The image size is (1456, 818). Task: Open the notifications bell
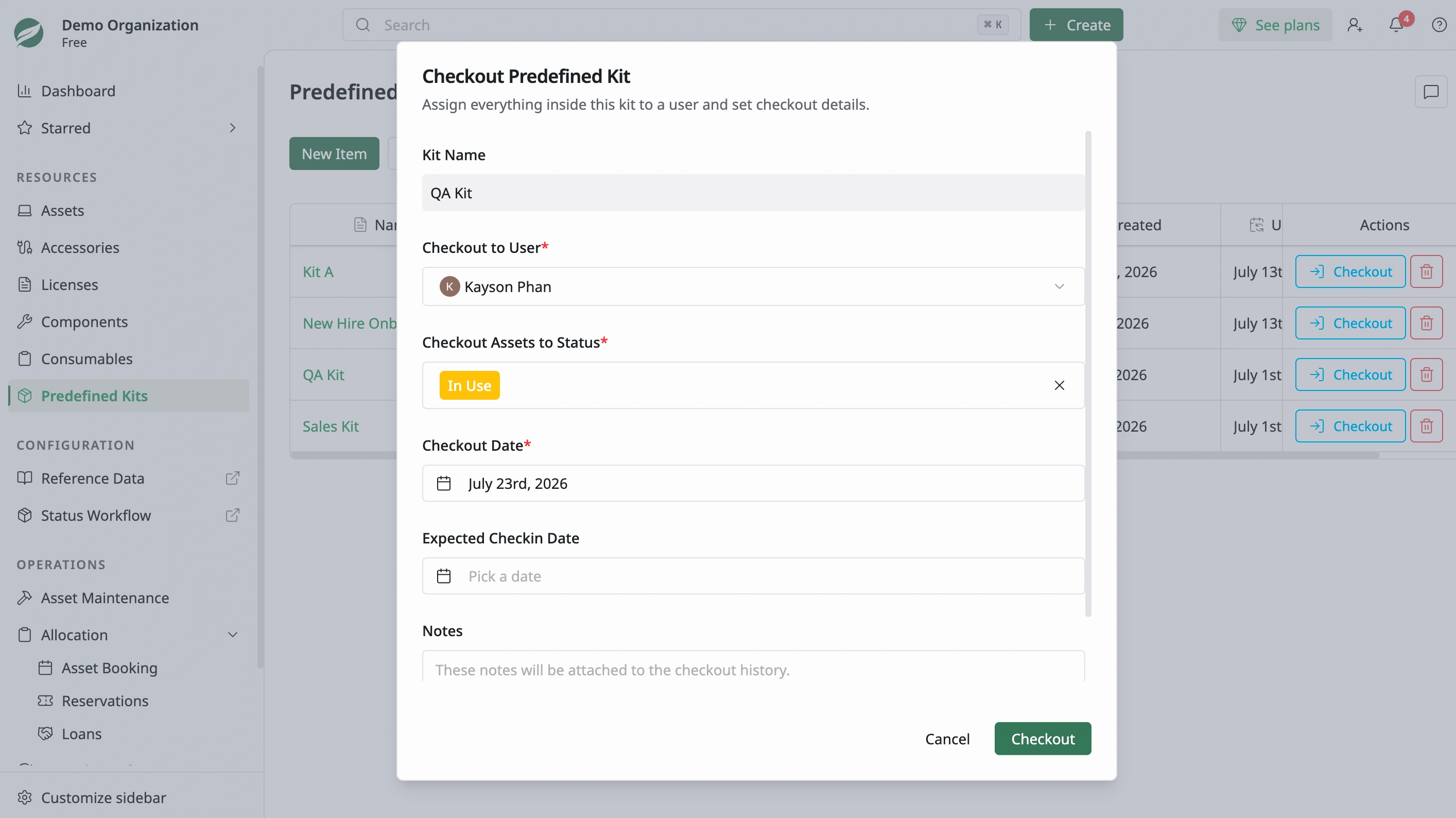click(x=1396, y=25)
